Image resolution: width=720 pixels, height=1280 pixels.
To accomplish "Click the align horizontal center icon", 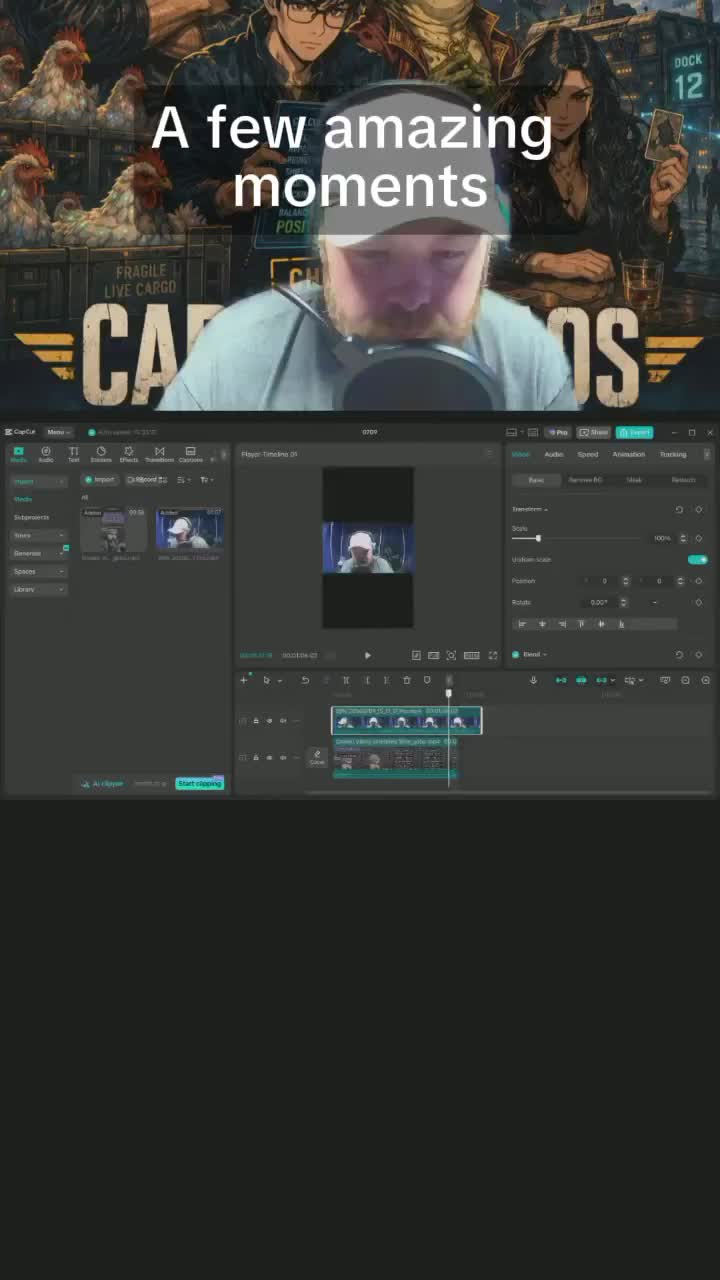I will [x=542, y=624].
